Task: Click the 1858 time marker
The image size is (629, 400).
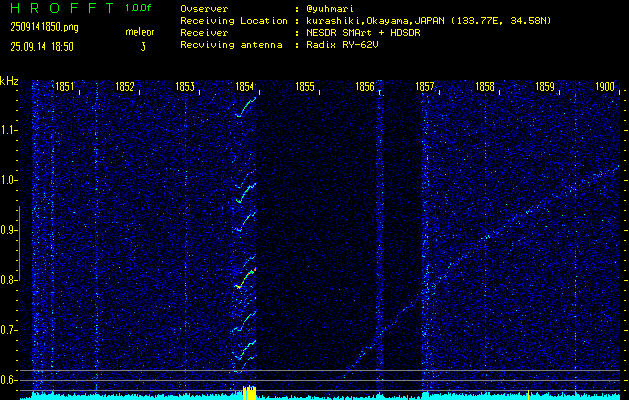Action: click(x=485, y=86)
